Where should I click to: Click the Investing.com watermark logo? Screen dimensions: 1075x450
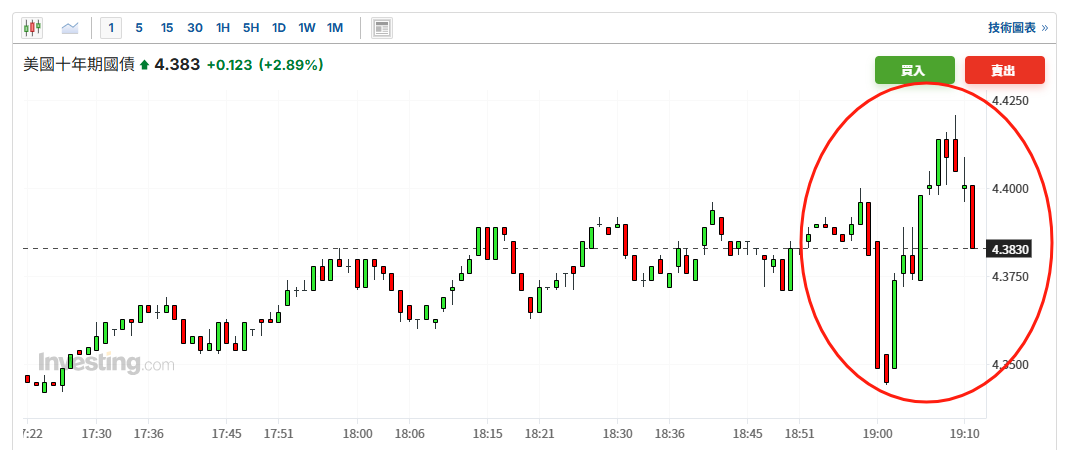click(106, 363)
